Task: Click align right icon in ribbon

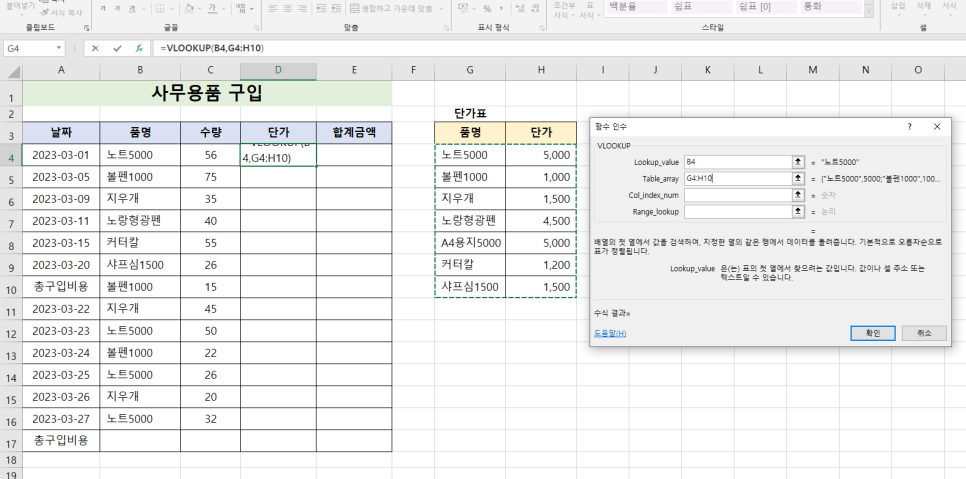Action: (302, 9)
